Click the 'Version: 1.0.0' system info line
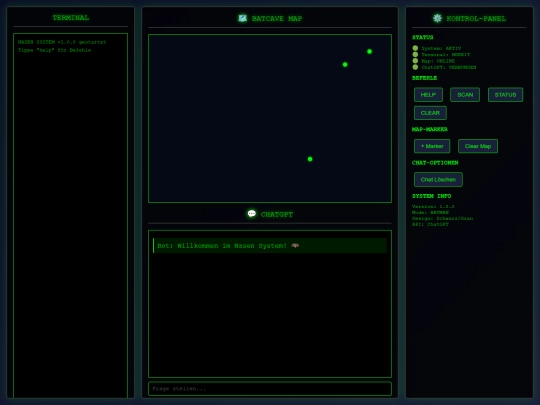This screenshot has width=540, height=405. [x=433, y=206]
